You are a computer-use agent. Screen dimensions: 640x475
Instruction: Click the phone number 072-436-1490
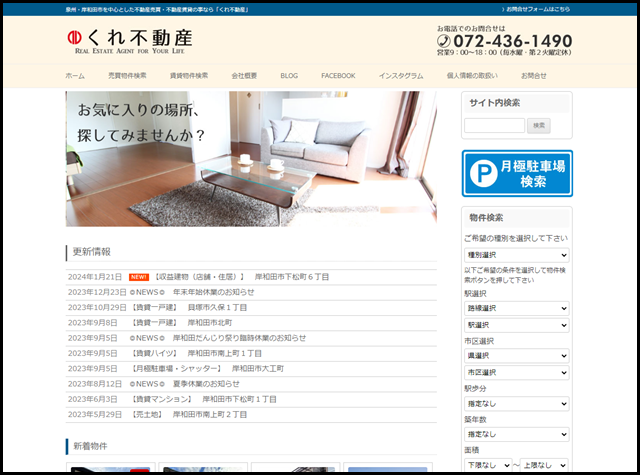(513, 41)
